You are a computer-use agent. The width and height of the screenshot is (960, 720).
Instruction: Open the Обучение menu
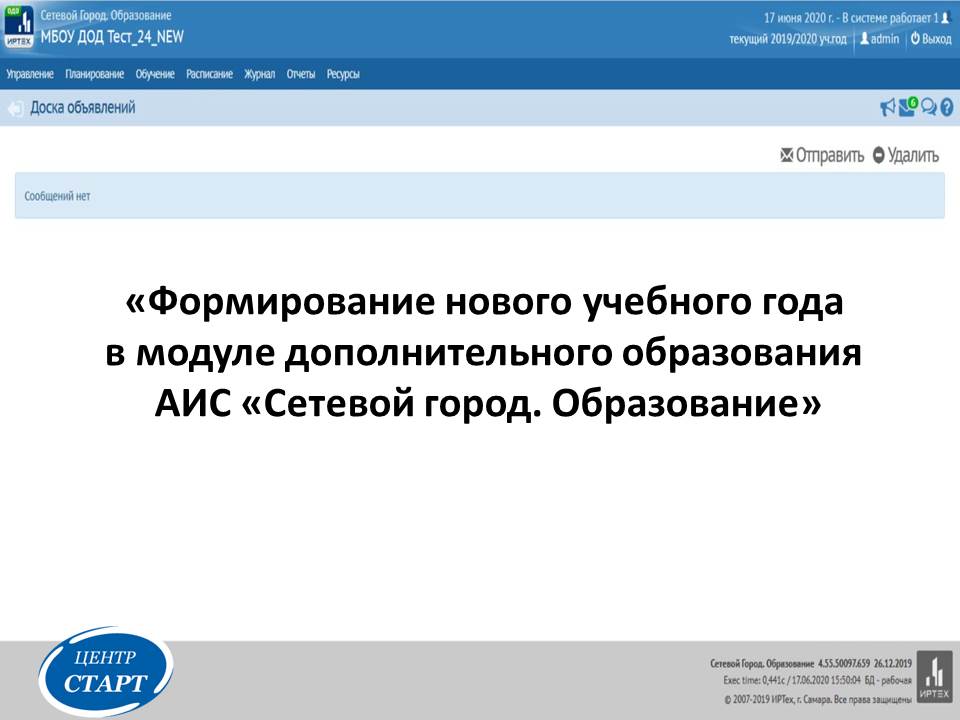click(x=155, y=74)
